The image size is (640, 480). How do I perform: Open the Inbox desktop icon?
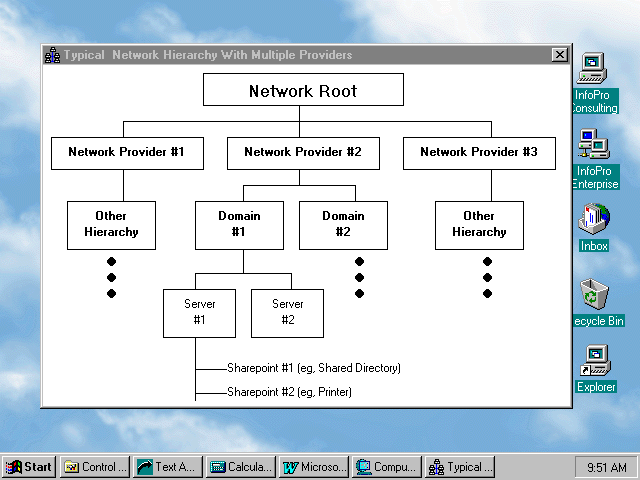[x=594, y=218]
